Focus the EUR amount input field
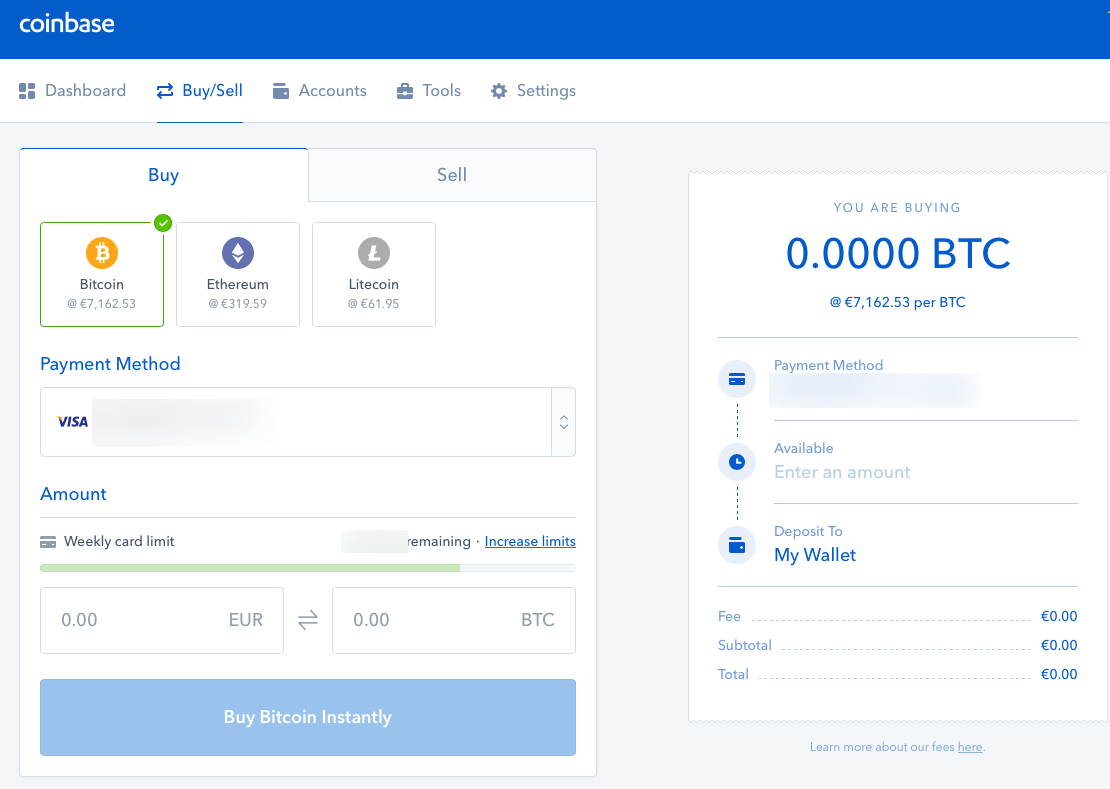Screen dimensions: 1110x789 pos(162,621)
